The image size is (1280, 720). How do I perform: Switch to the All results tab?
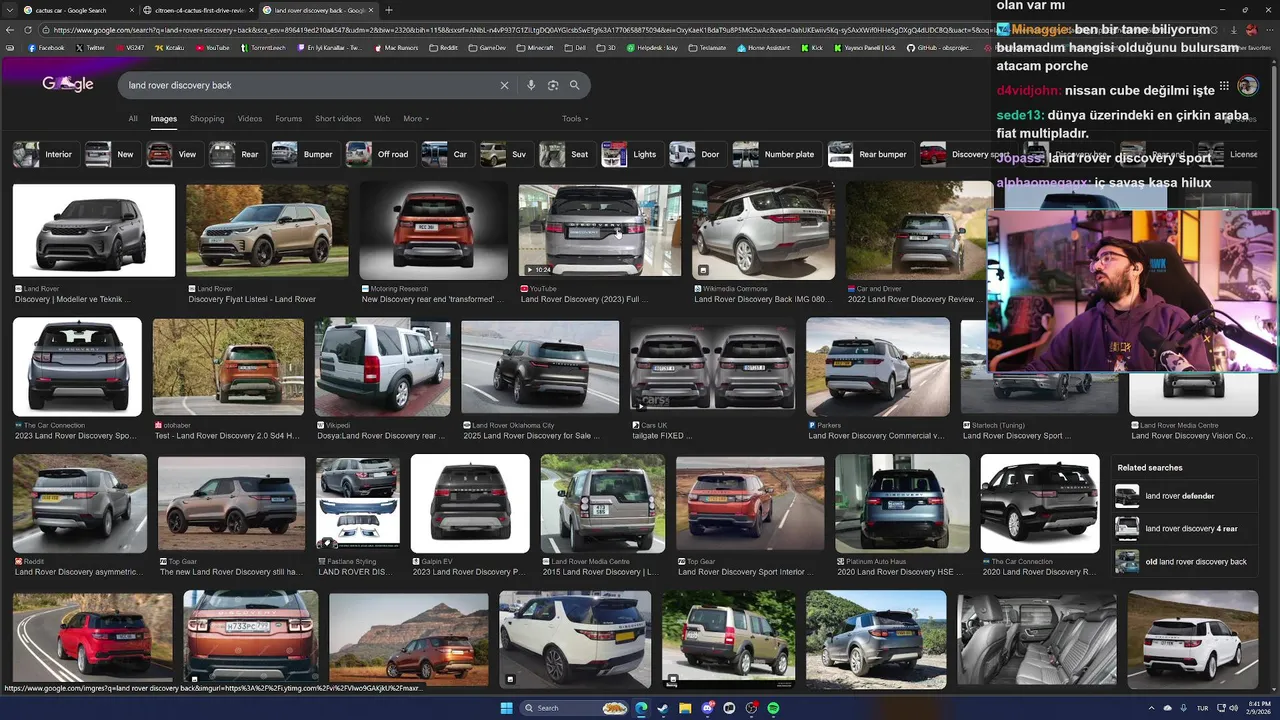pyautogui.click(x=133, y=119)
